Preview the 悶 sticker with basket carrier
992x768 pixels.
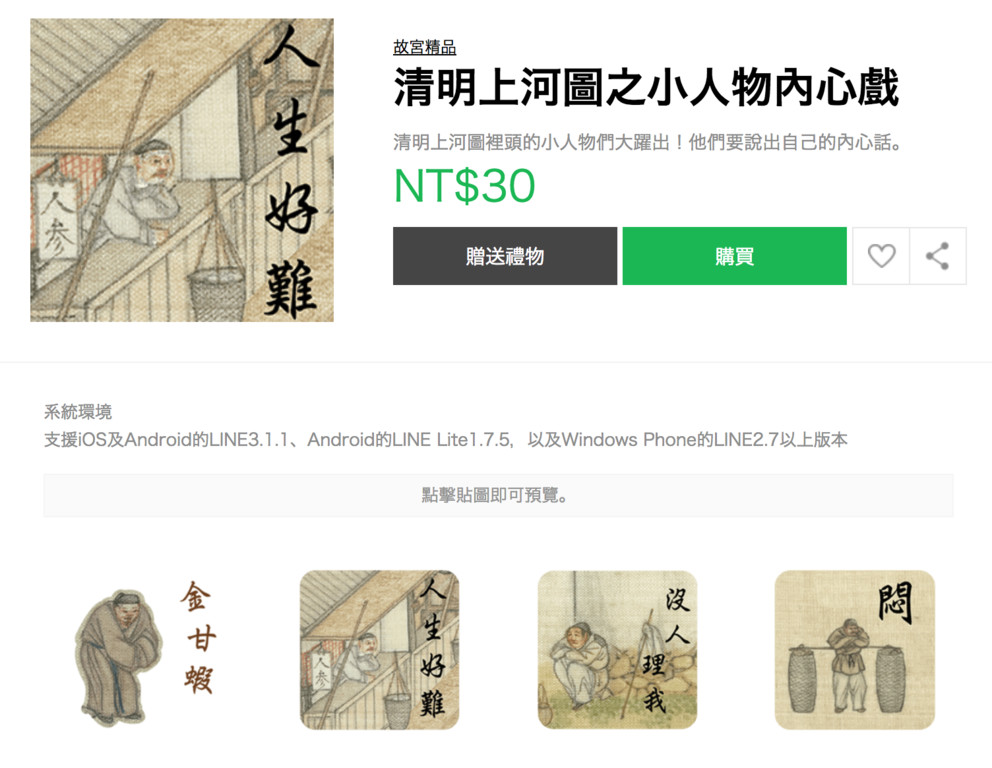click(855, 650)
